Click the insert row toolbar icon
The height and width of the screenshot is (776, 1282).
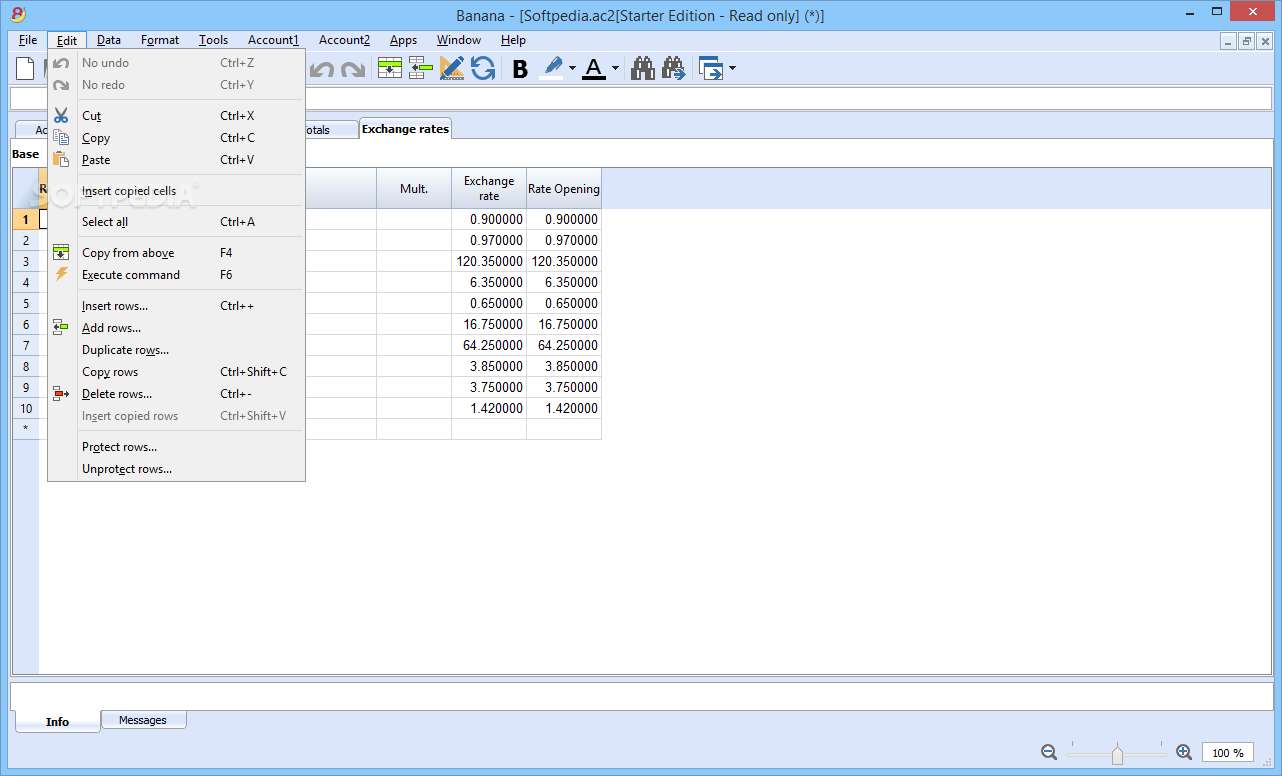click(390, 69)
